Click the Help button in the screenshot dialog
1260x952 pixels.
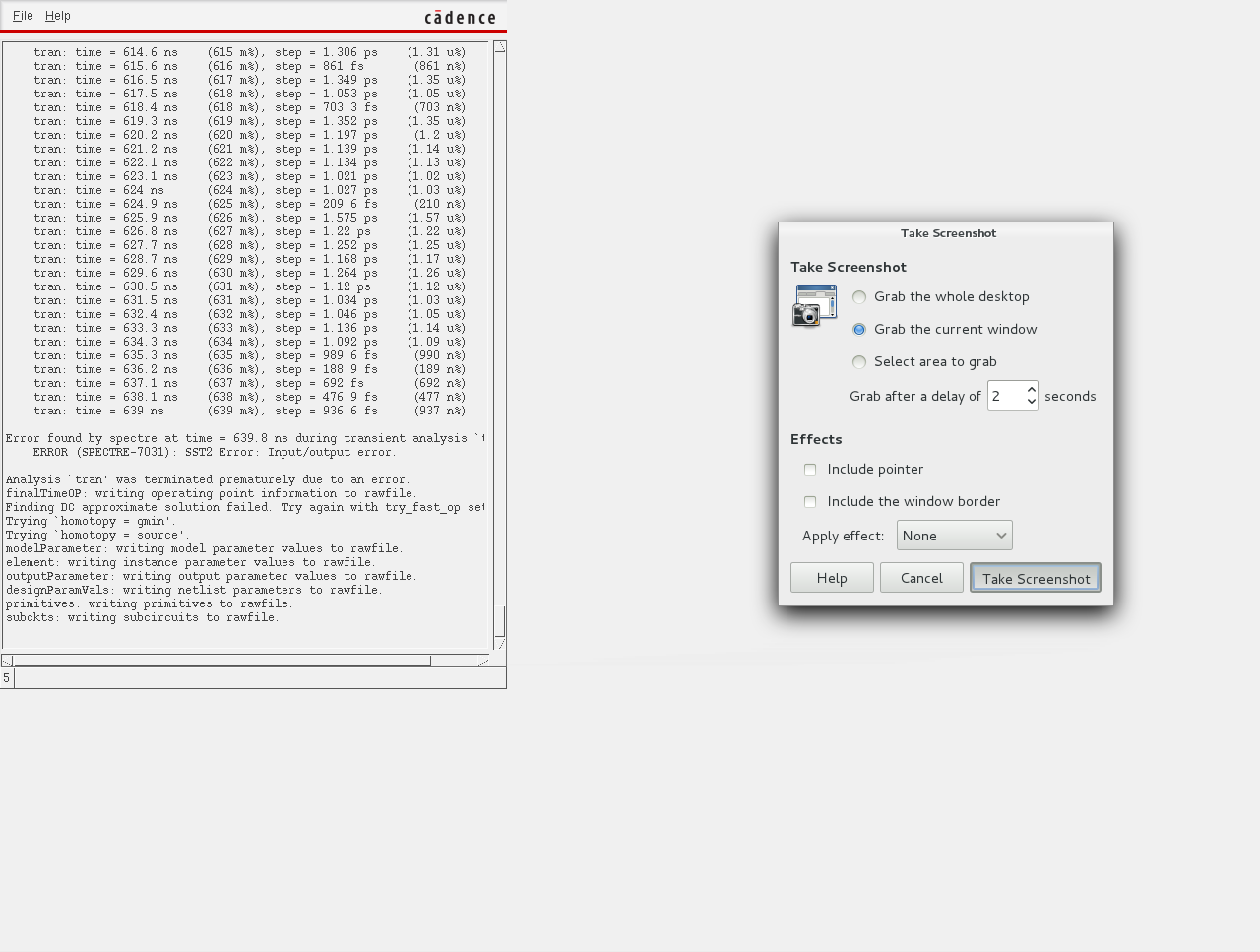831,577
